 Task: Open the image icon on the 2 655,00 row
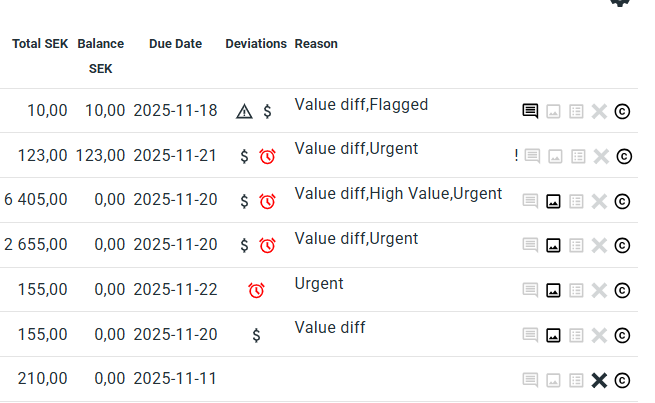[x=553, y=245]
